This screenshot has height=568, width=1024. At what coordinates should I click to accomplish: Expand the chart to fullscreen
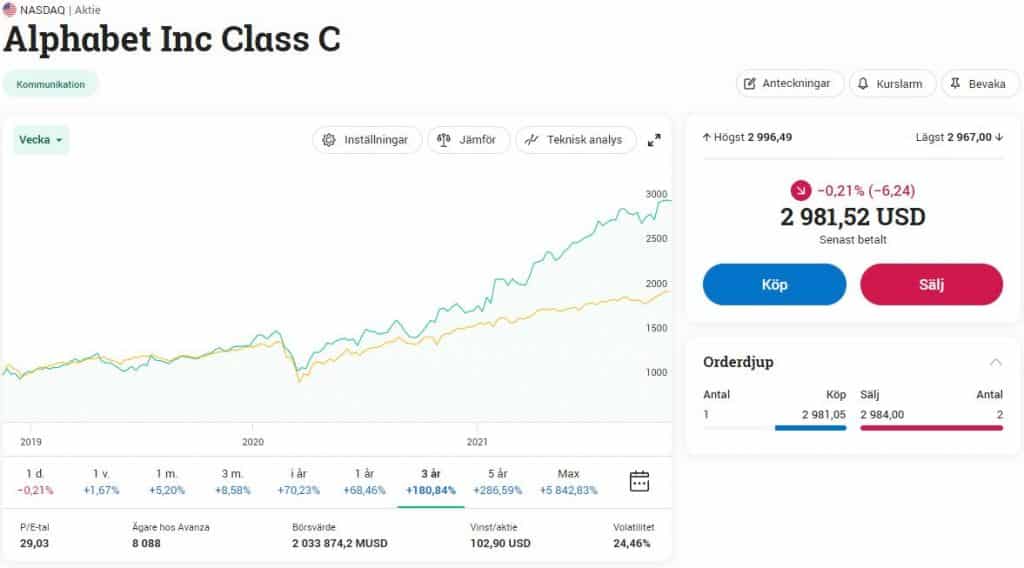(654, 140)
